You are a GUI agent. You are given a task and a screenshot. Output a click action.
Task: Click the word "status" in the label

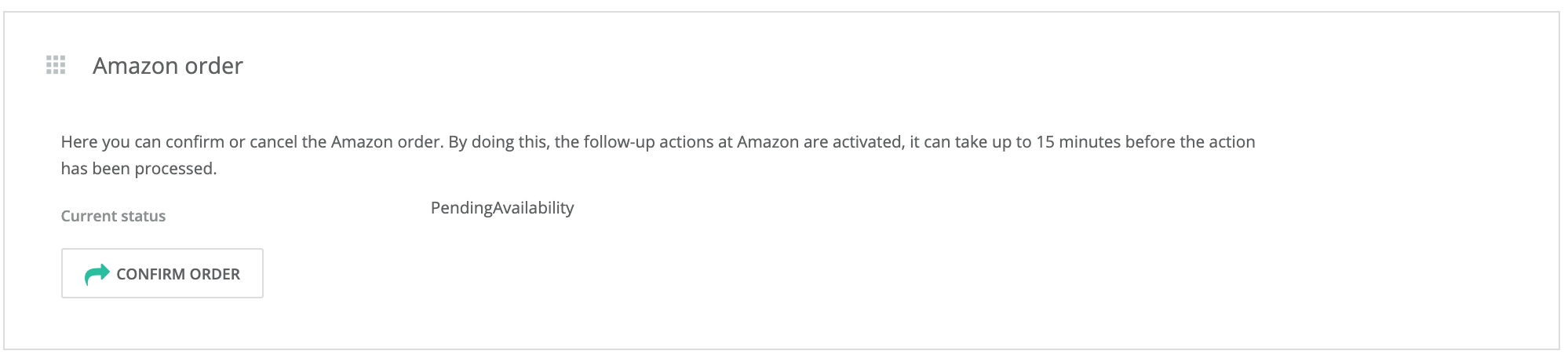(x=143, y=217)
